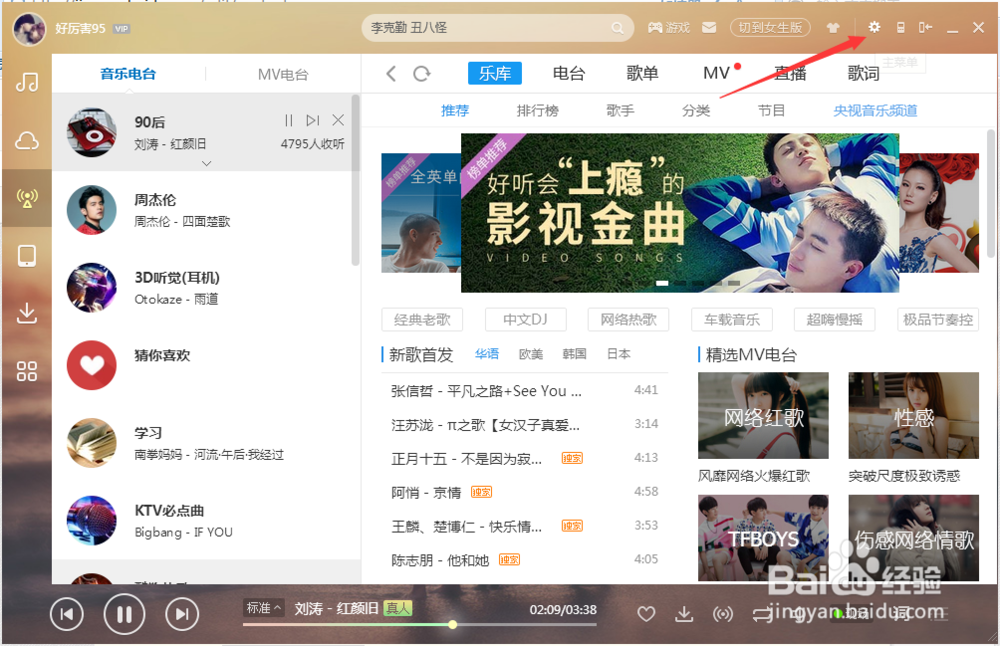Remove the 90后 channel with X
The width and height of the screenshot is (1000, 646).
[x=338, y=120]
